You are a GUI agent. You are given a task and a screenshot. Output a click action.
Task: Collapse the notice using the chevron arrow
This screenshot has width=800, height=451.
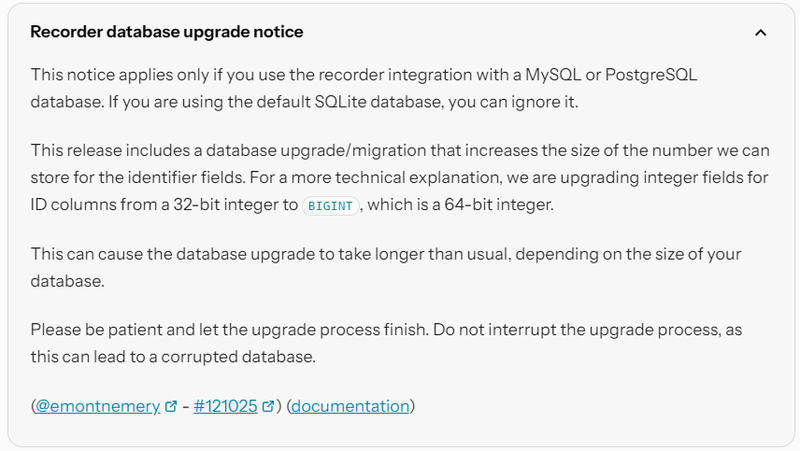(x=760, y=33)
